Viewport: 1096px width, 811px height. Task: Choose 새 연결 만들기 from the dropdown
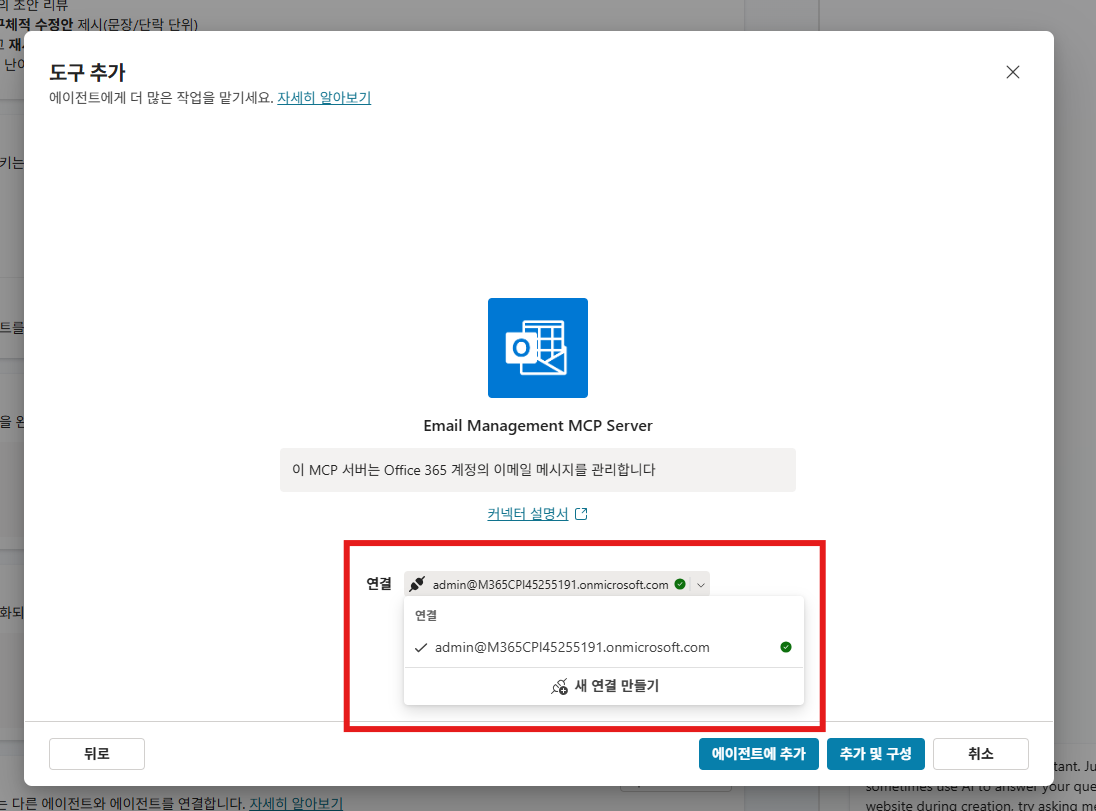click(x=604, y=686)
